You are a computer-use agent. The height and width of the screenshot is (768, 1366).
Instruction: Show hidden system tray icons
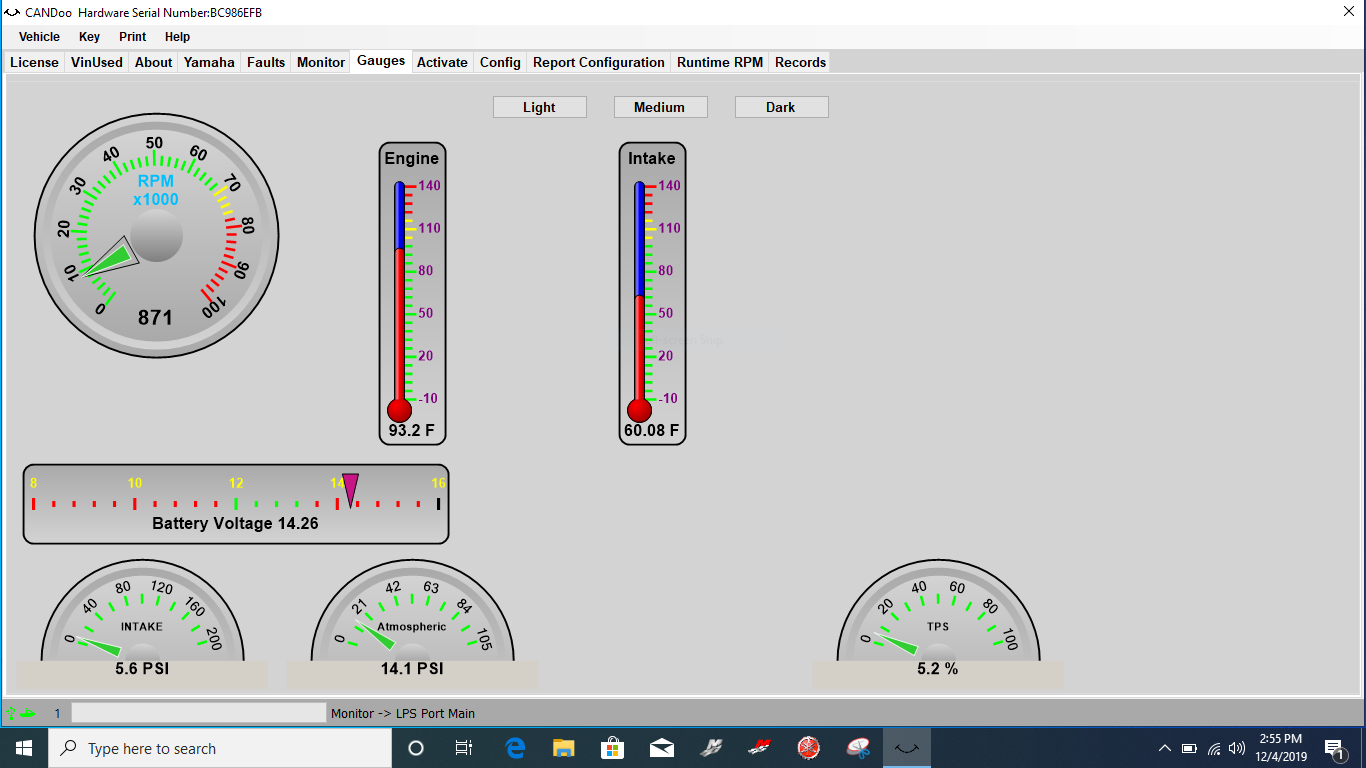click(x=1164, y=748)
